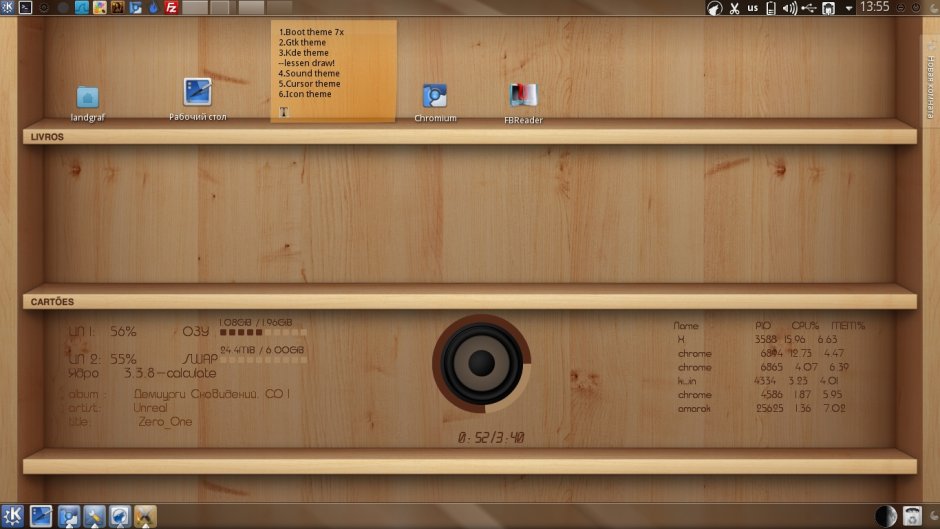Open the Рабочий стол desktop folder icon
The image size is (940, 529).
point(197,93)
